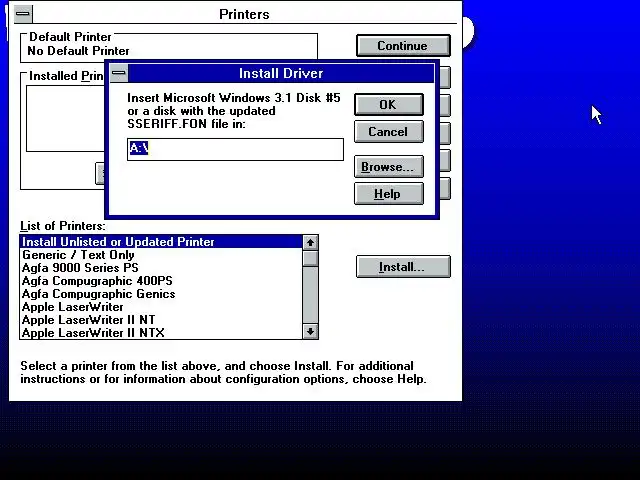Select Agfa Compugraphic 400PS
This screenshot has height=480, width=640.
point(161,281)
